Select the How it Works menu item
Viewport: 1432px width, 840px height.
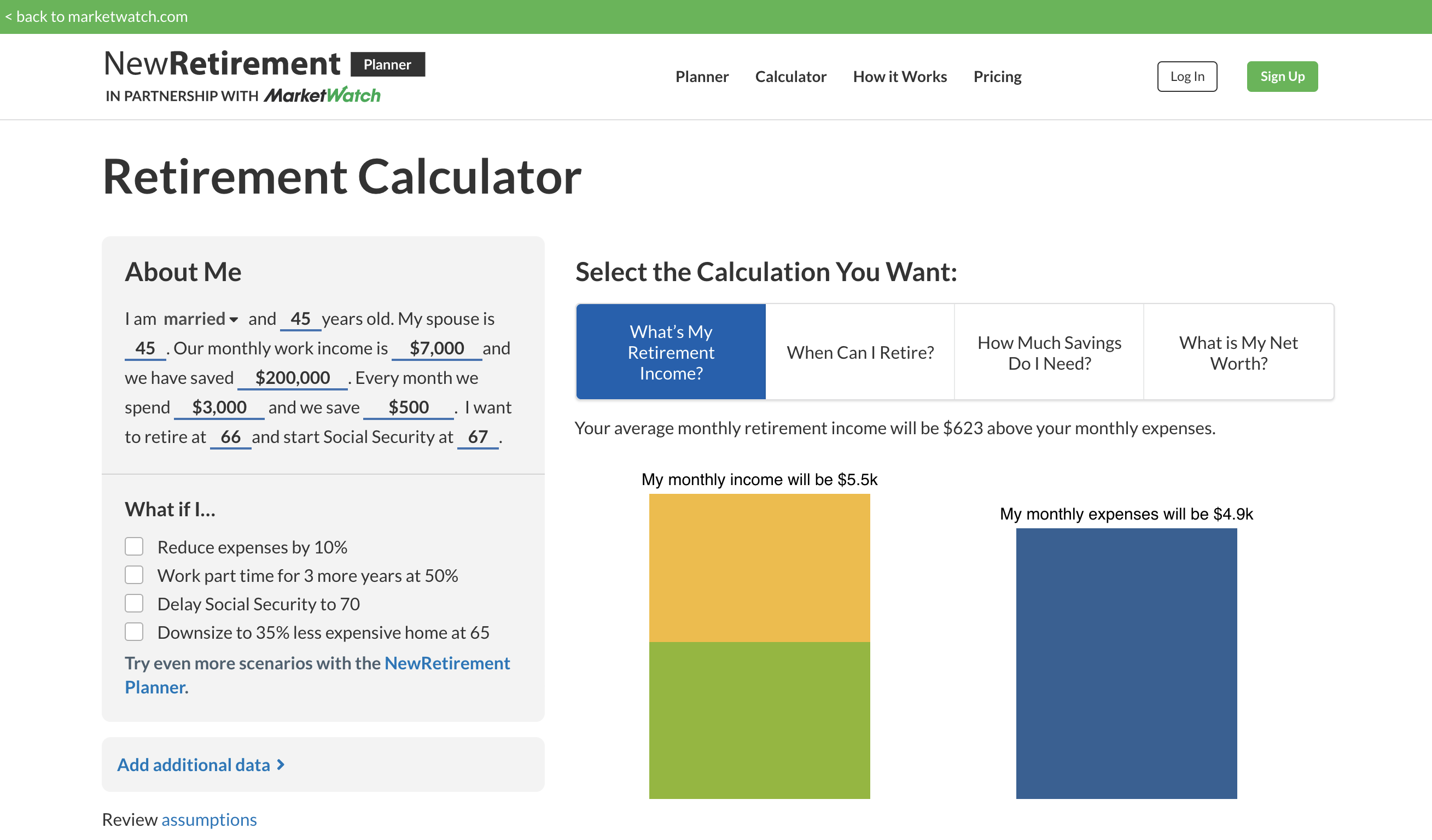click(900, 77)
